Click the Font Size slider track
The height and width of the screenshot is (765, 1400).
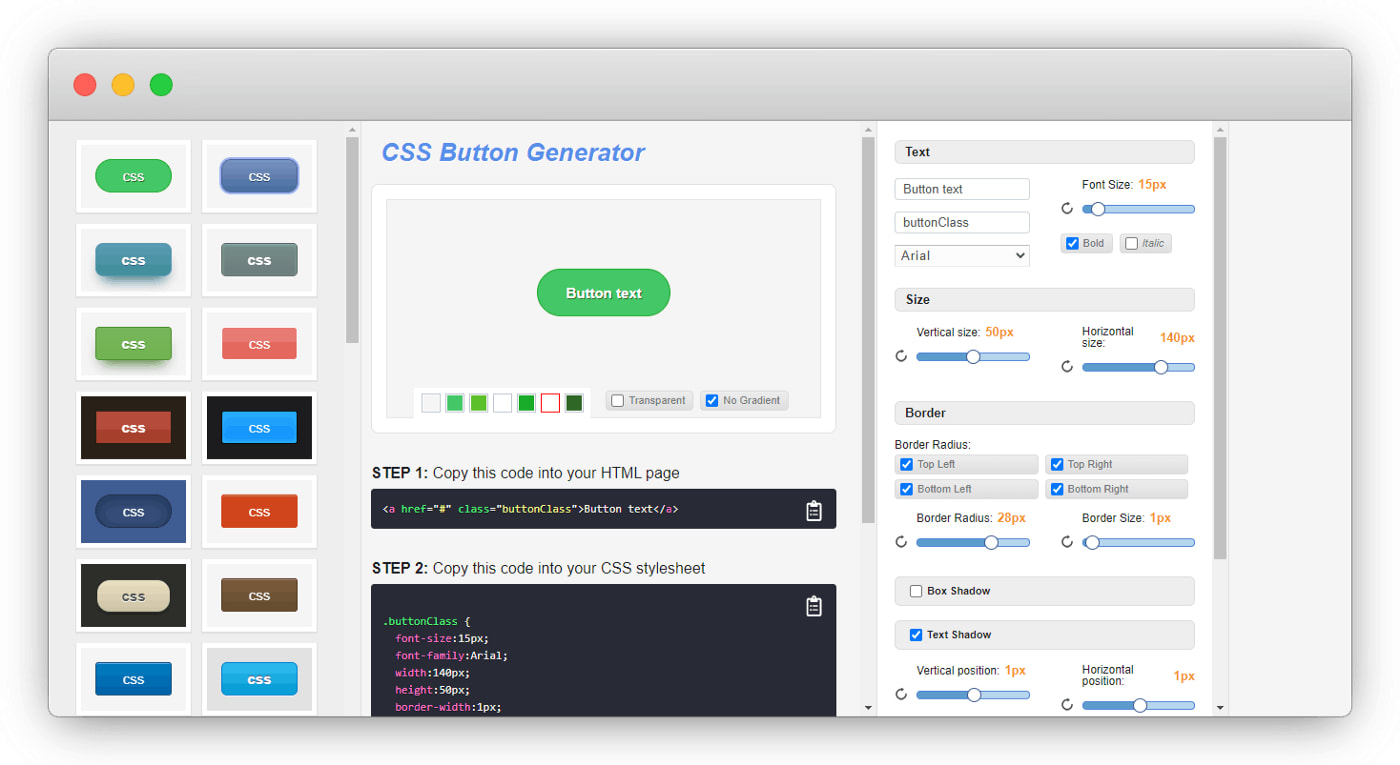pos(1139,209)
